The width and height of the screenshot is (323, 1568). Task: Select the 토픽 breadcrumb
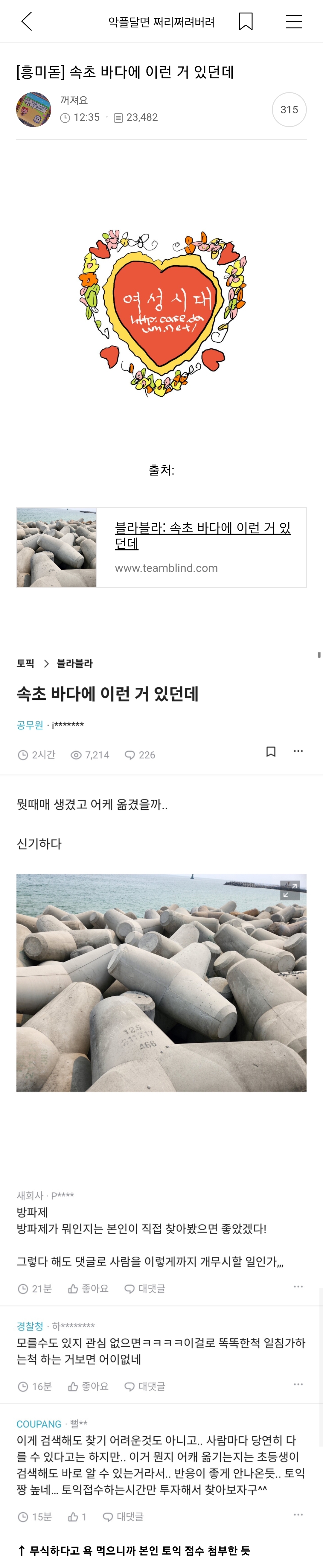[25, 663]
